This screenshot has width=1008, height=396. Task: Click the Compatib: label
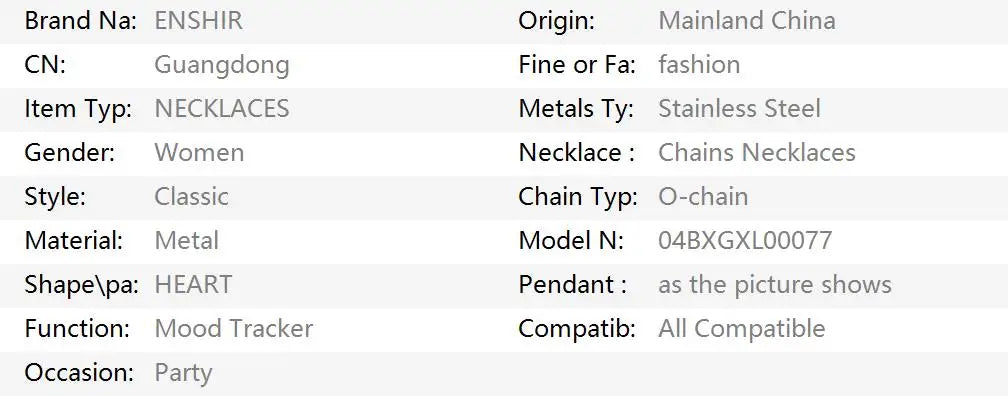pyautogui.click(x=577, y=328)
